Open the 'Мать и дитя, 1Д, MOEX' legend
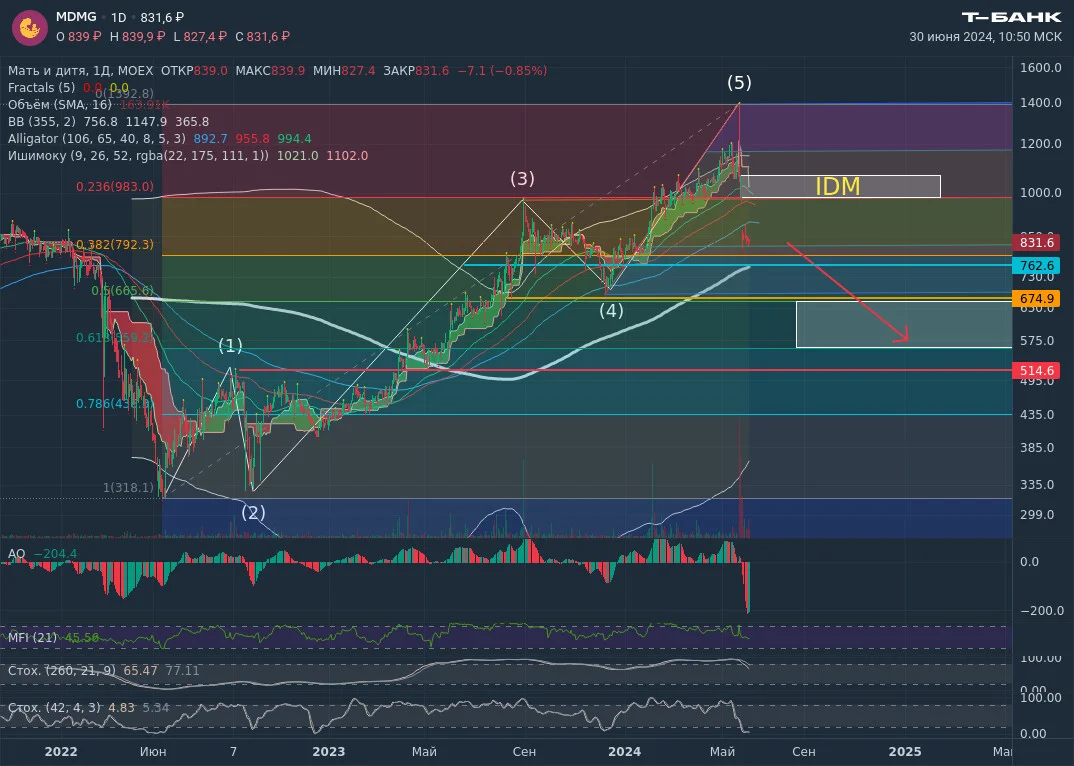Screen dimensions: 1074x766 point(81,71)
